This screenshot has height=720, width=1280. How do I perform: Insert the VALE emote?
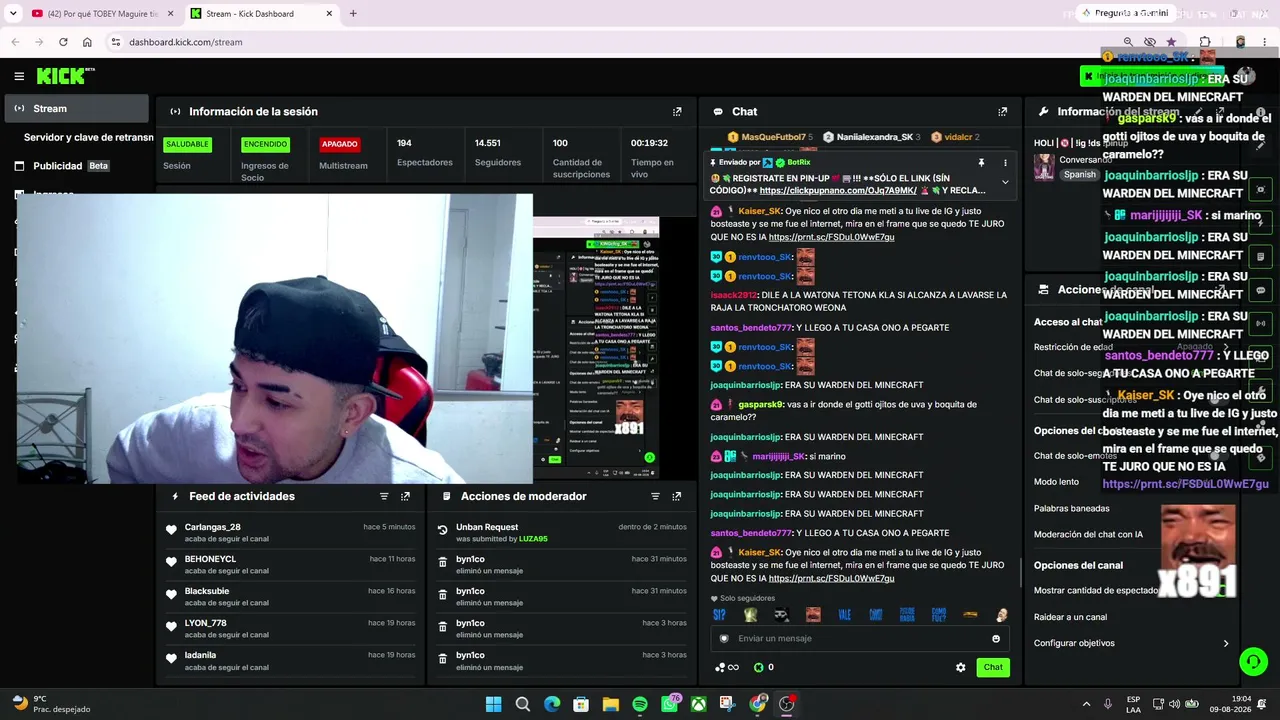pos(844,615)
